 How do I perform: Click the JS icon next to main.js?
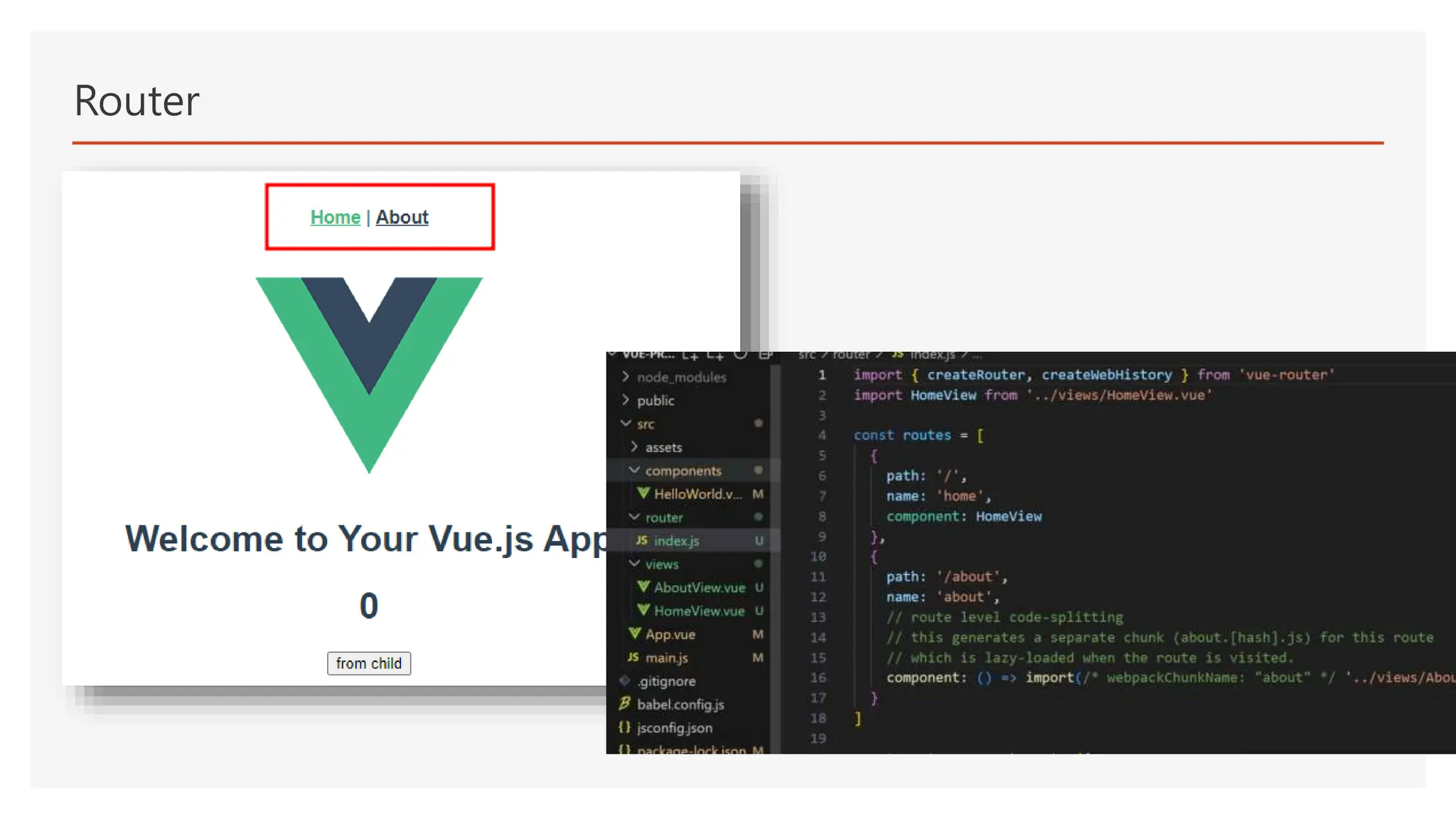(x=633, y=658)
